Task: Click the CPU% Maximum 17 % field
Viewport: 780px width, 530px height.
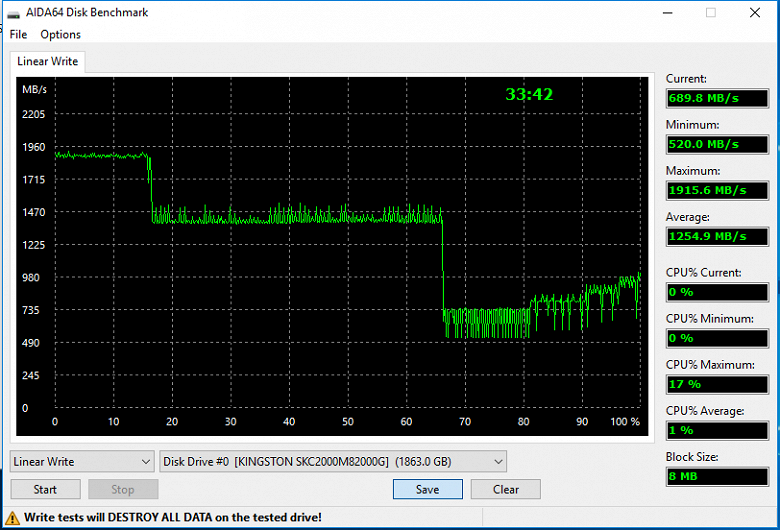Action: pyautogui.click(x=717, y=384)
